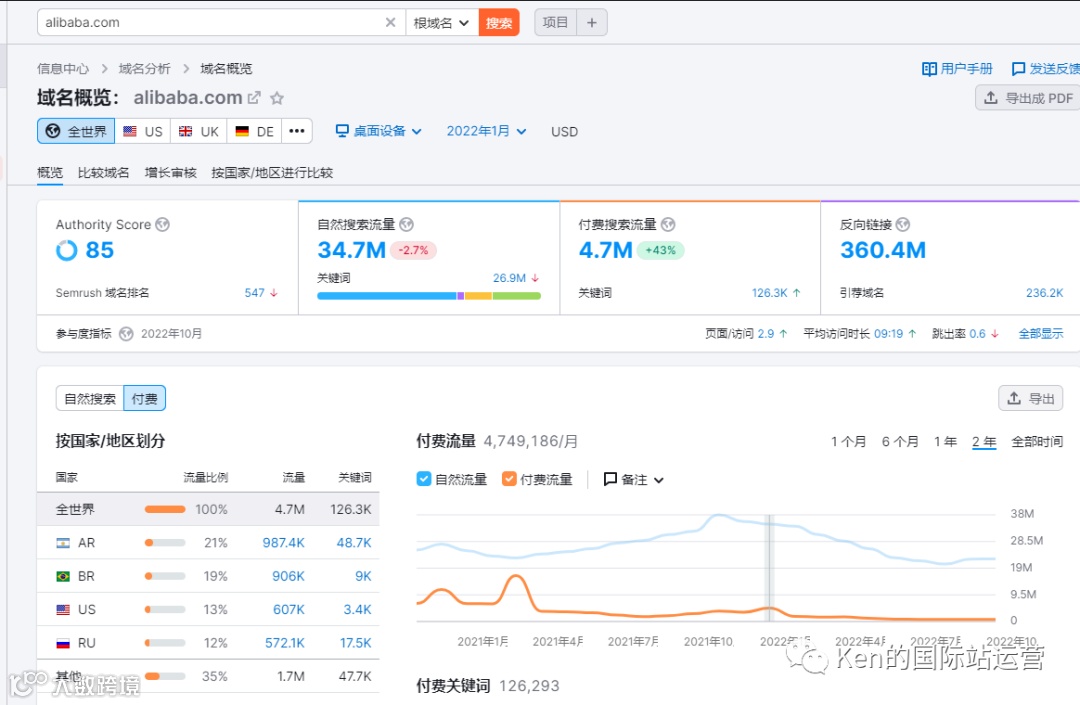The image size is (1080, 705).
Task: Select the 6 个月 time range
Action: point(900,441)
